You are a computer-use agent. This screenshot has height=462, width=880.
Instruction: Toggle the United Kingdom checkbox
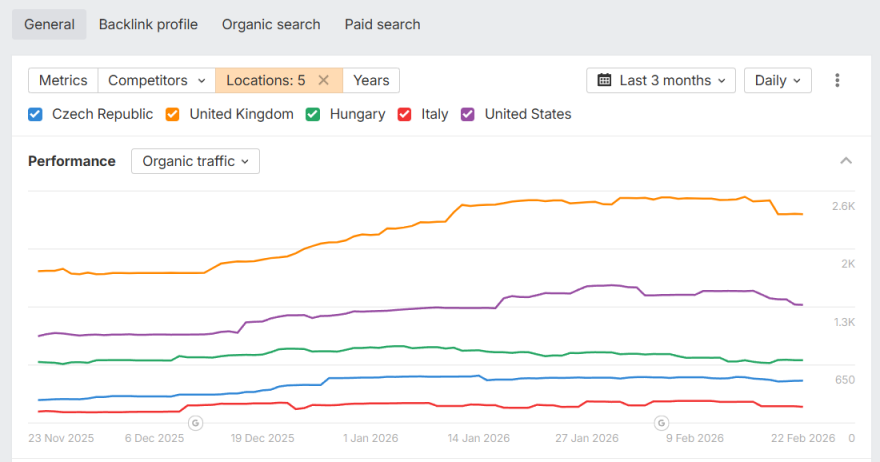click(x=172, y=114)
